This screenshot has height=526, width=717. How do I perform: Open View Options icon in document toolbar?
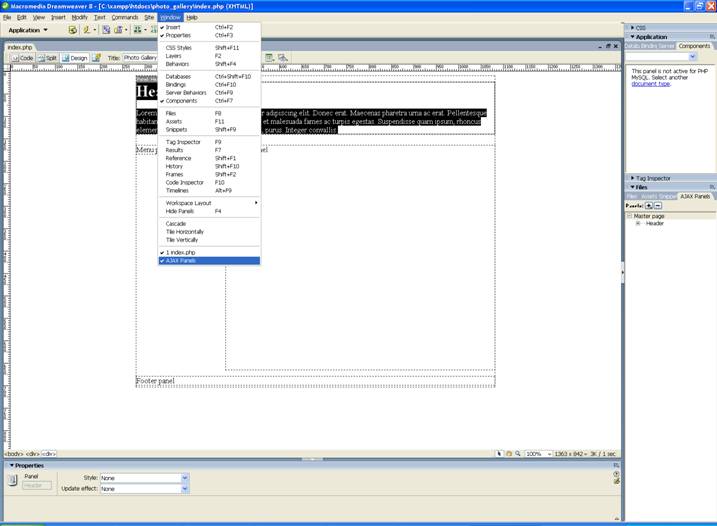[x=269, y=58]
